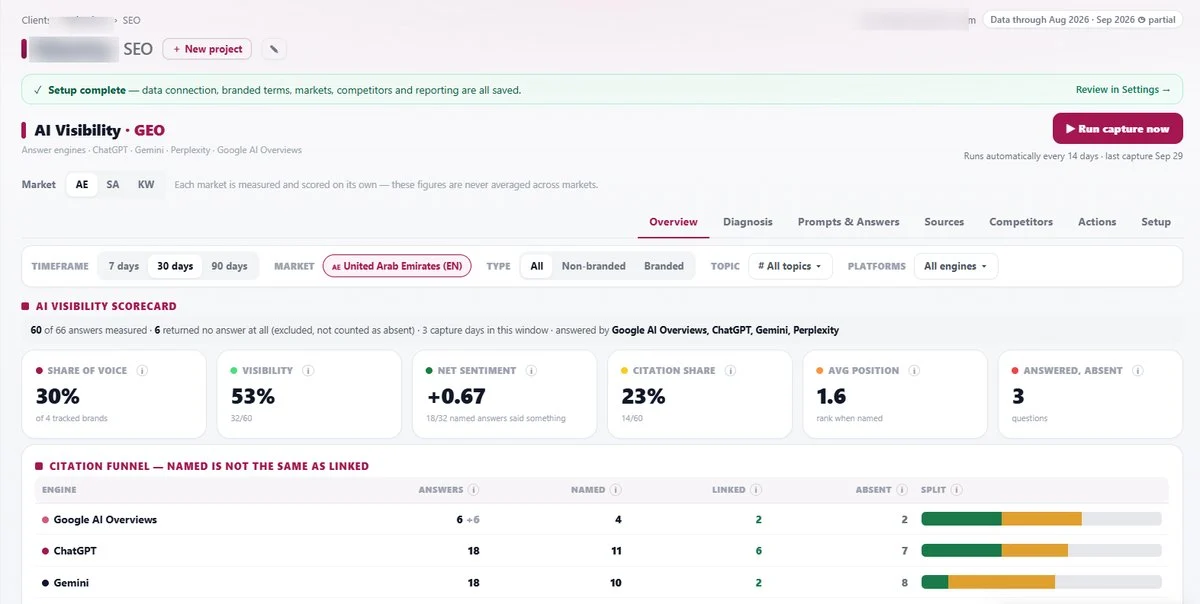Click Setup complete banner text
Screen dimensions: 1200x604
284,90
